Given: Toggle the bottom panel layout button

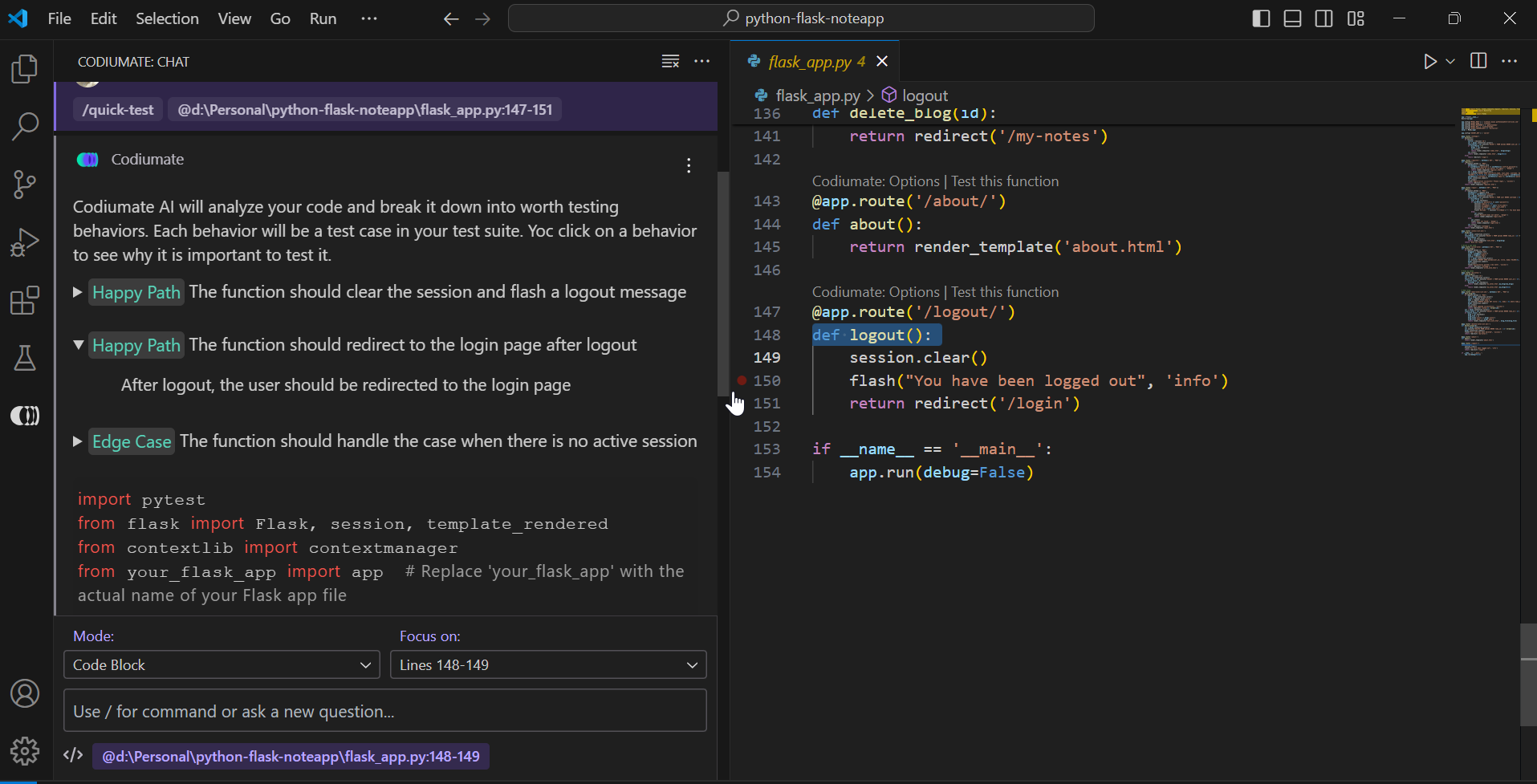Looking at the screenshot, I should (1292, 18).
